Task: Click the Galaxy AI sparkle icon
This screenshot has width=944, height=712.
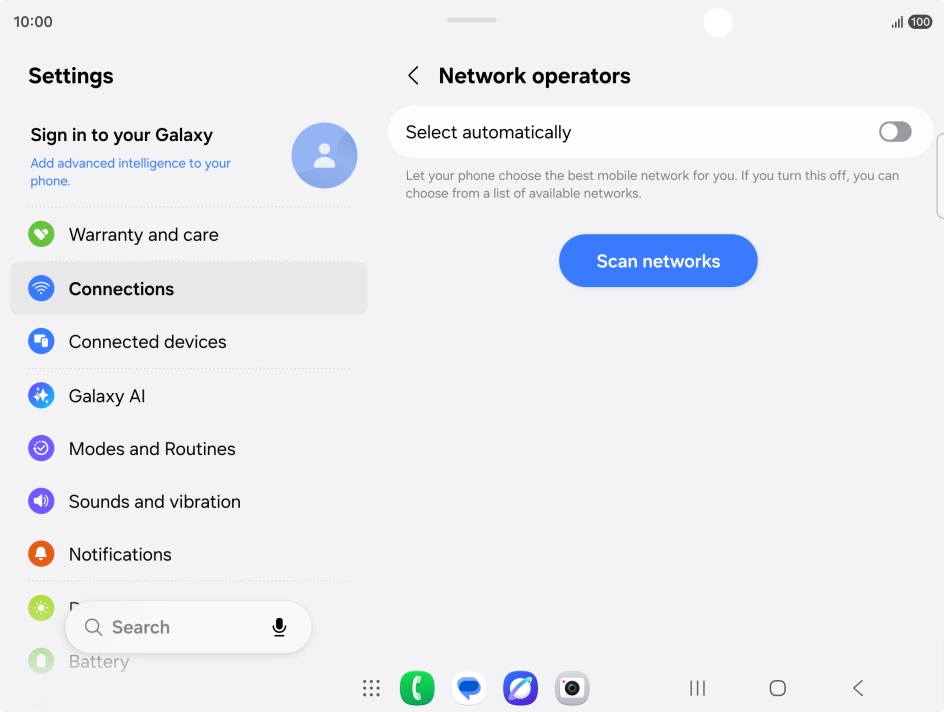Action: point(41,395)
